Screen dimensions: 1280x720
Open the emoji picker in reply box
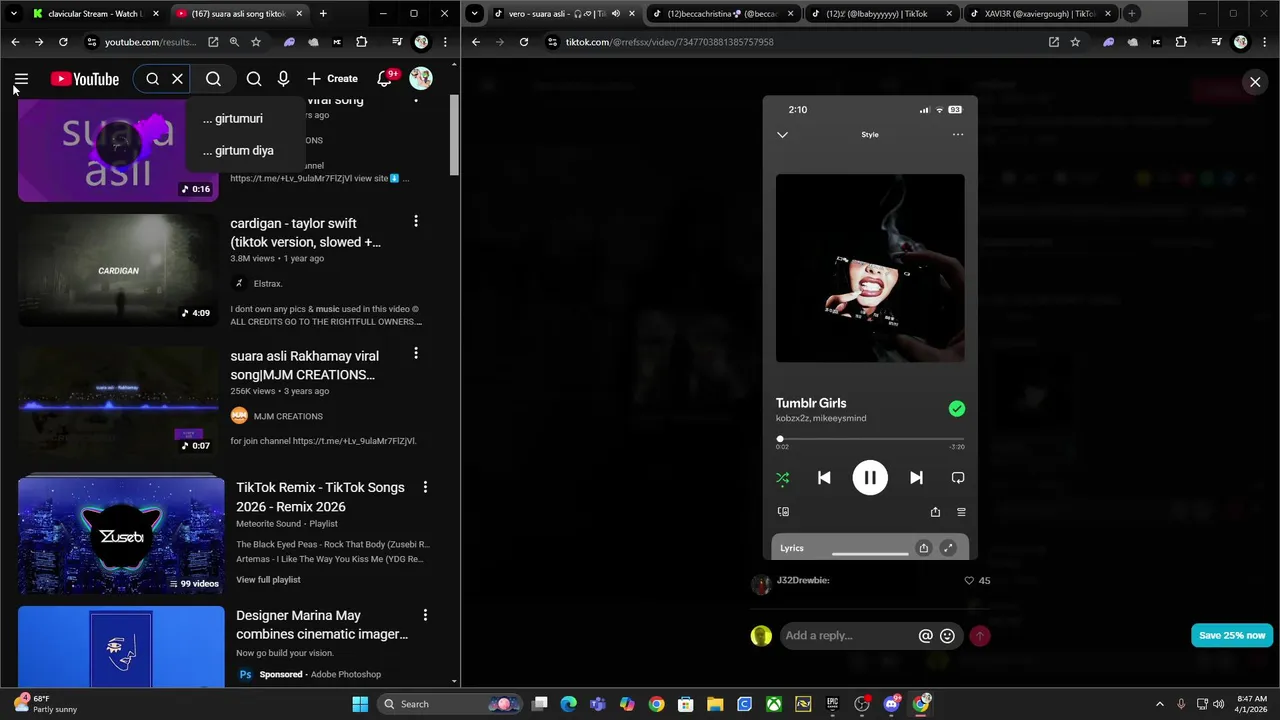click(x=947, y=636)
